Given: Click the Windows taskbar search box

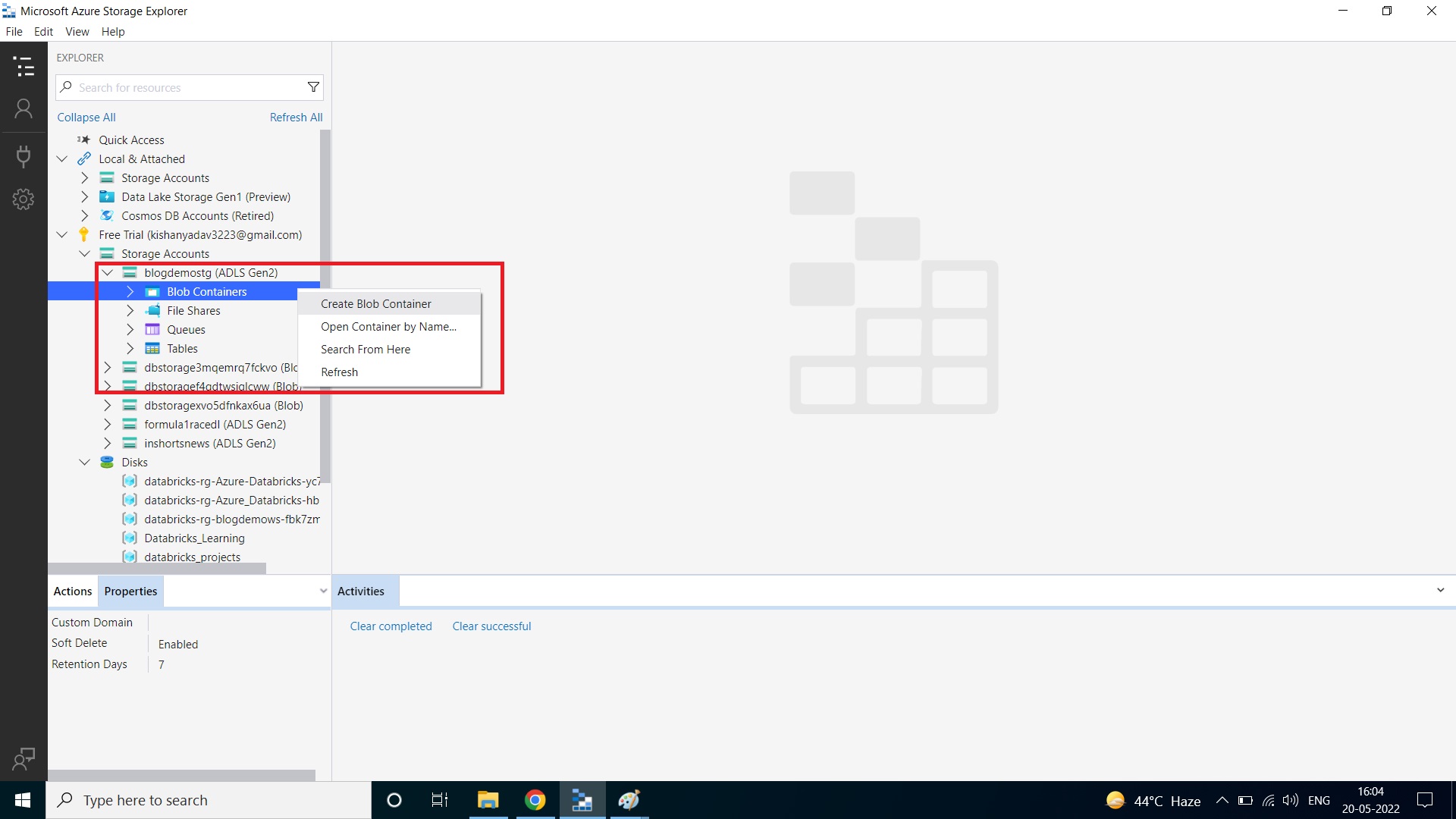Looking at the screenshot, I should click(209, 800).
